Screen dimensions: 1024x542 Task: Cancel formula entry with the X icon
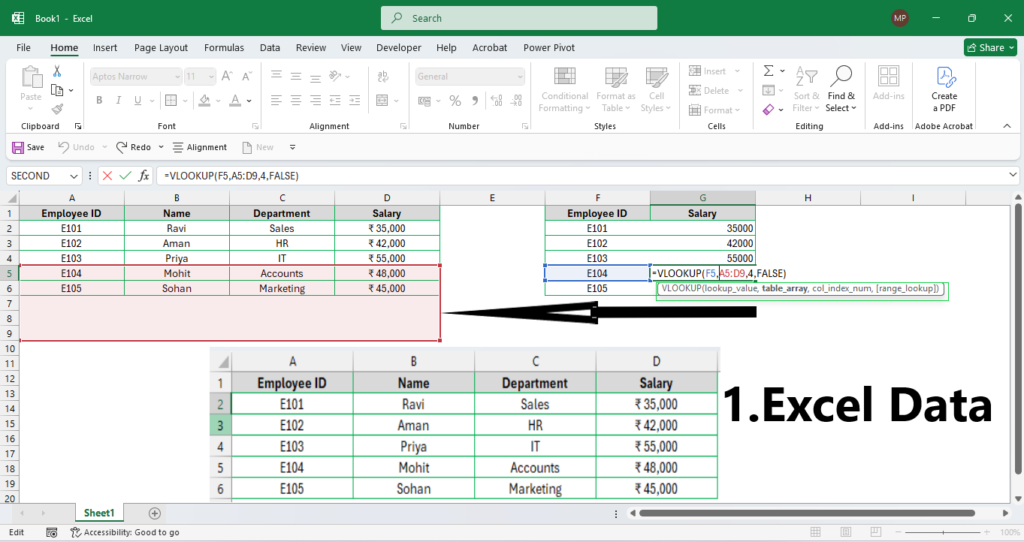pos(107,176)
